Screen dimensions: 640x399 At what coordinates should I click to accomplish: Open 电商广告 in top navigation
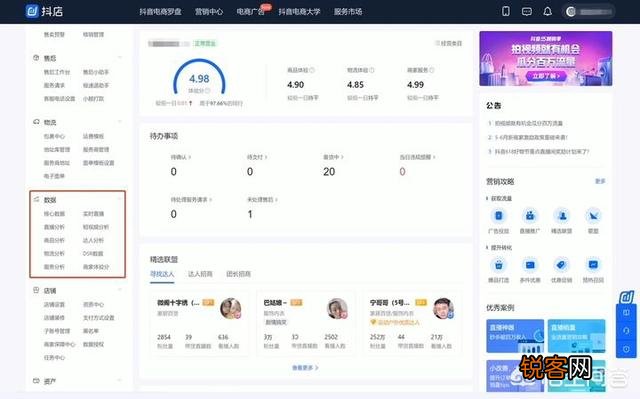point(251,12)
